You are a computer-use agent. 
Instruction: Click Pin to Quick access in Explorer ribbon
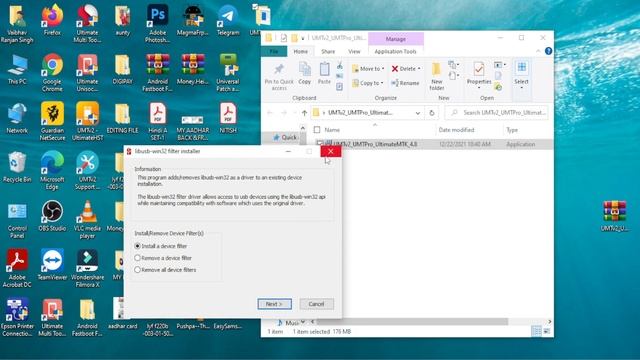coord(279,77)
